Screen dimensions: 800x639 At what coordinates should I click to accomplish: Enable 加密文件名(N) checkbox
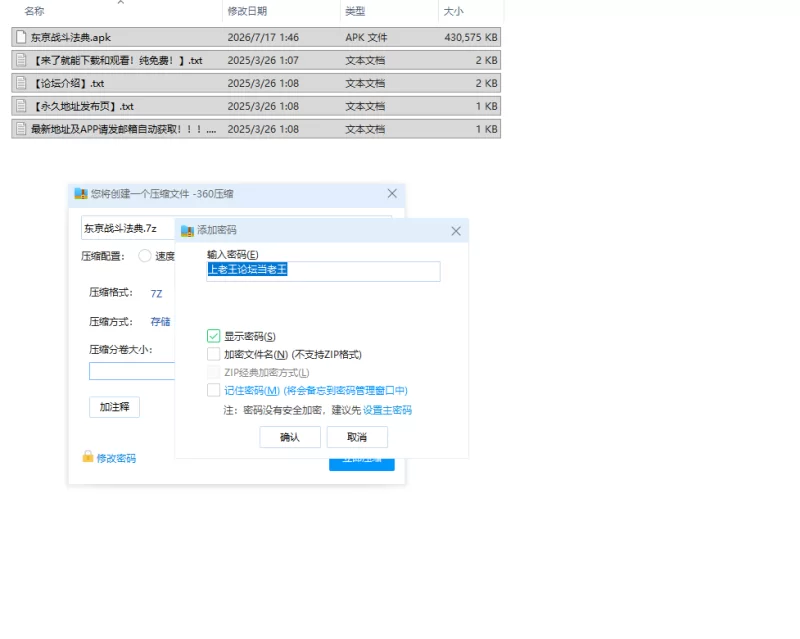[213, 354]
